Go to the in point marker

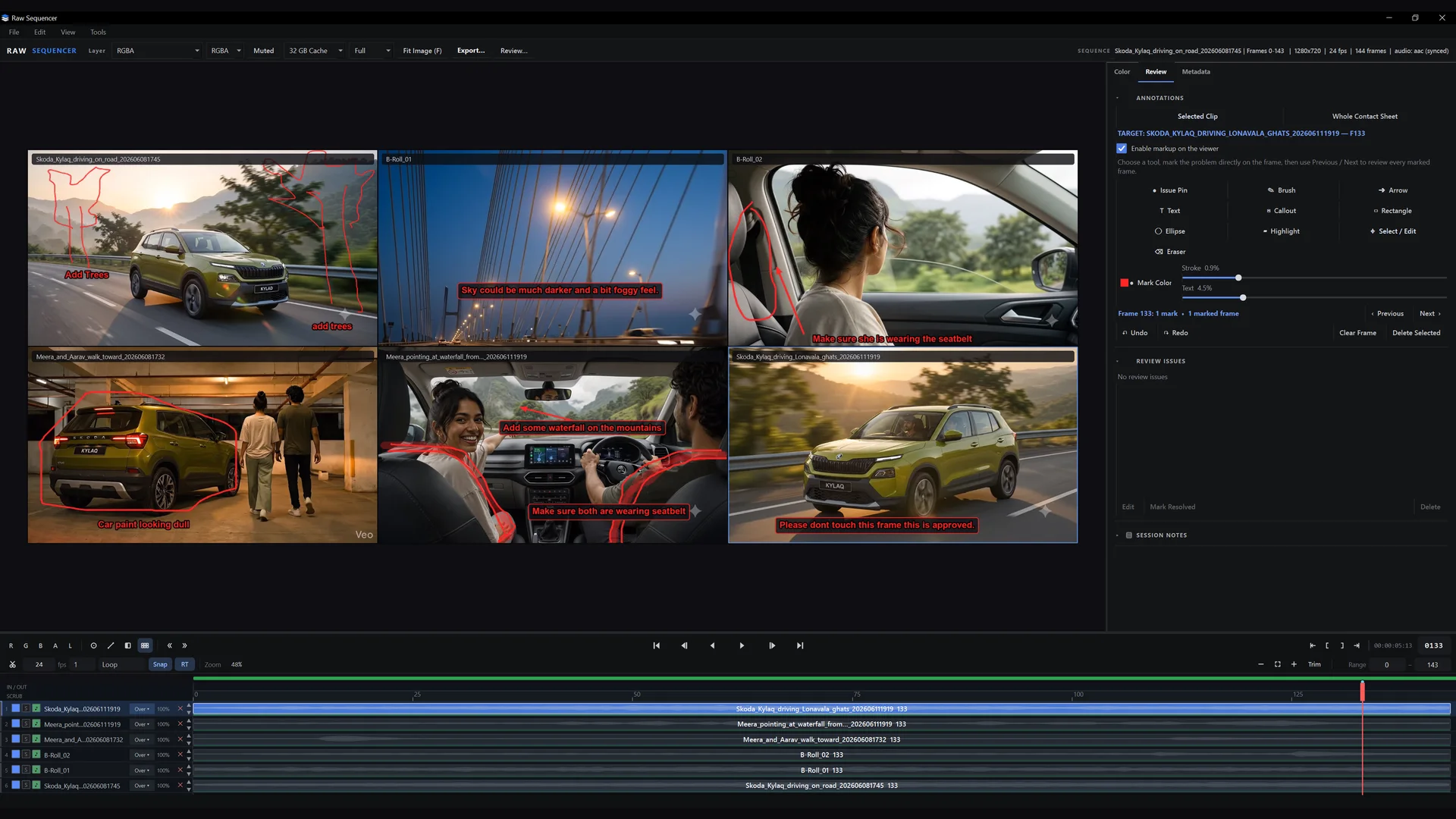pos(1312,645)
